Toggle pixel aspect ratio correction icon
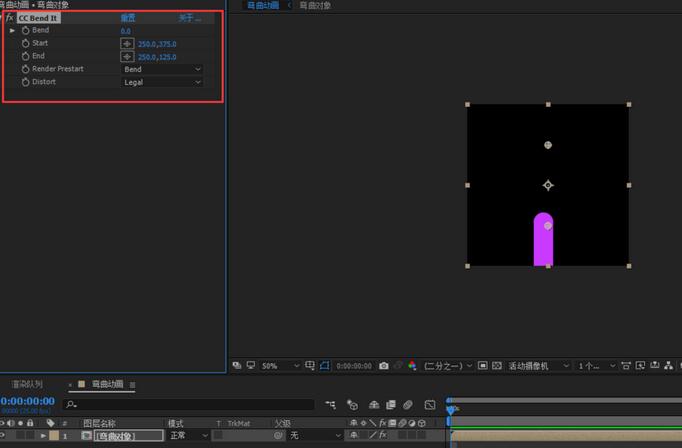 click(626, 365)
